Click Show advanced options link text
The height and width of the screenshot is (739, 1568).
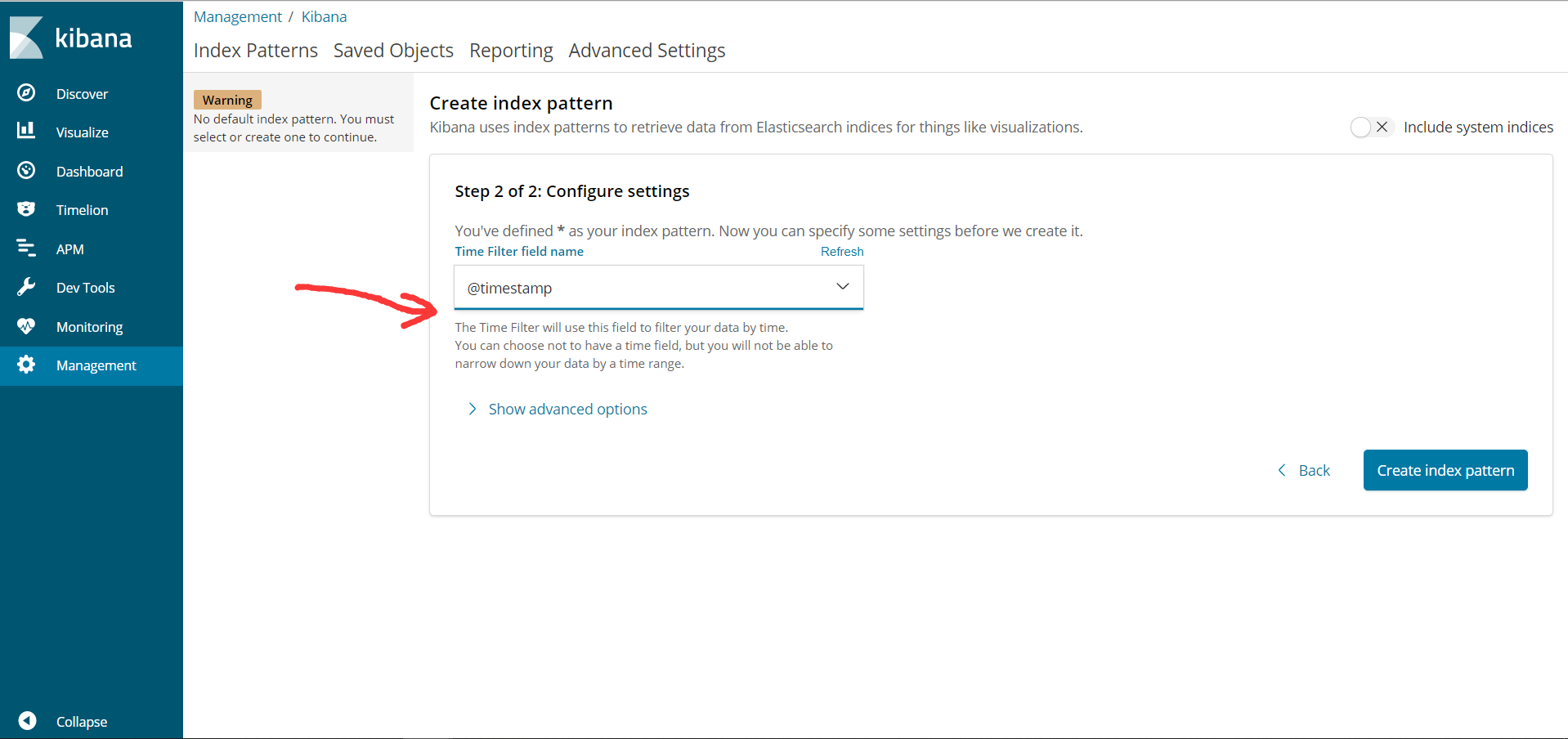567,409
